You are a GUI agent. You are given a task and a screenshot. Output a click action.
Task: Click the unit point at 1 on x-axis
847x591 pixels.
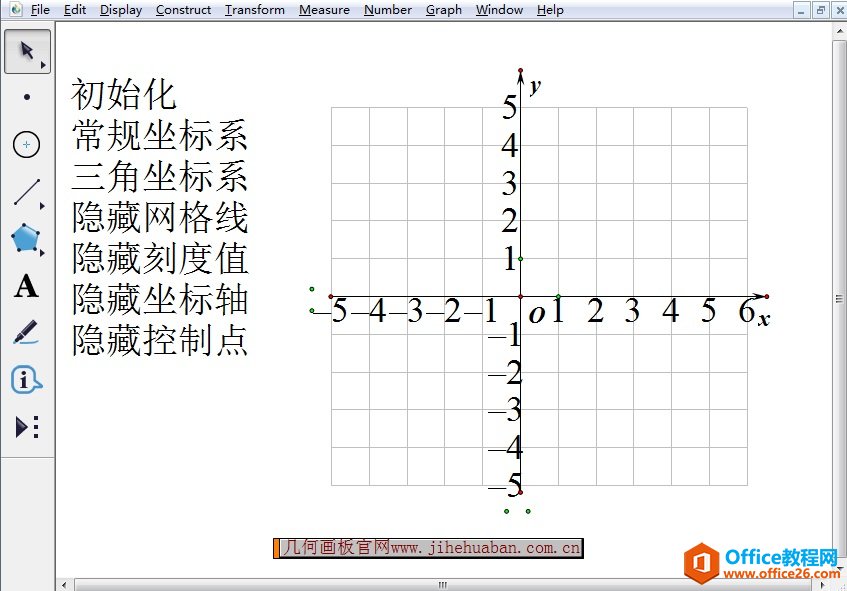tap(558, 297)
